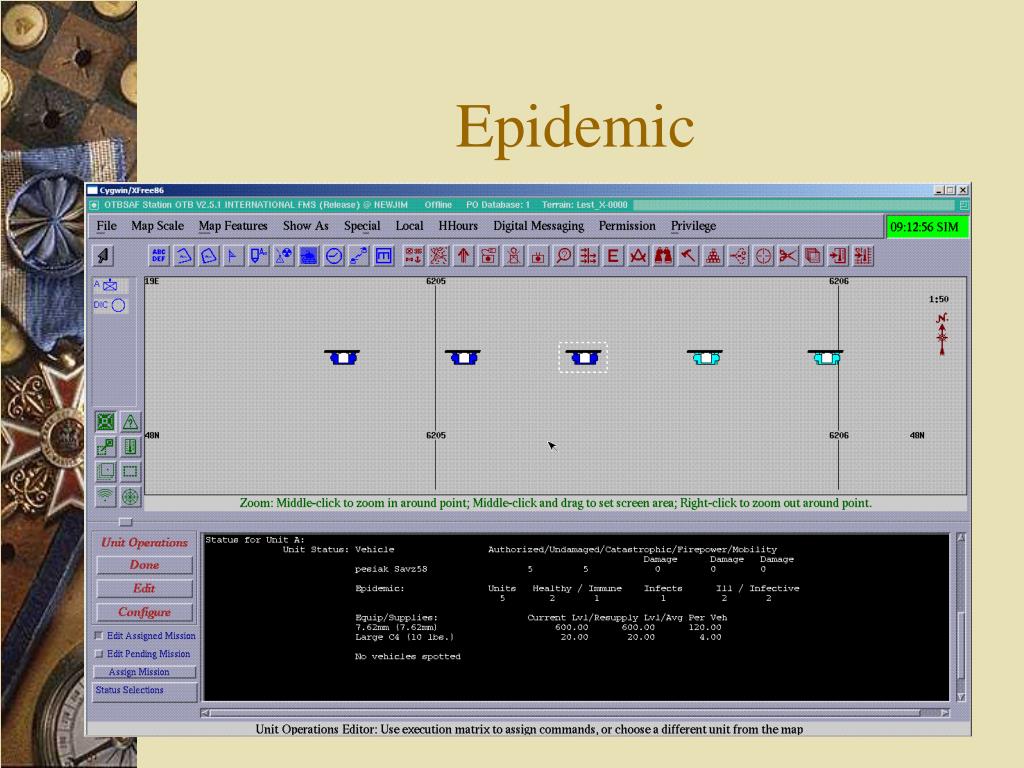Open the Map Scale menu
The height and width of the screenshot is (768, 1024).
(x=157, y=226)
